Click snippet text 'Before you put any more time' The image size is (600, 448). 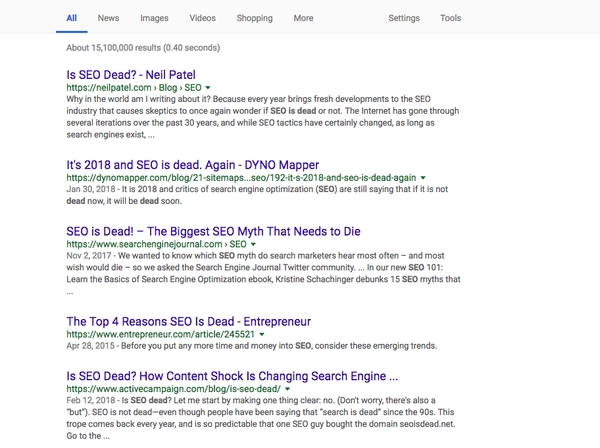click(279, 346)
